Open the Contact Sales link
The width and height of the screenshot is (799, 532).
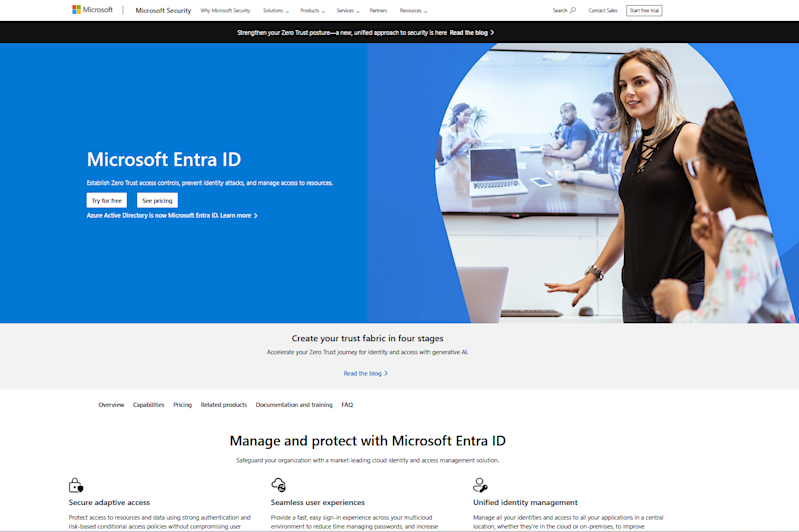(x=603, y=10)
